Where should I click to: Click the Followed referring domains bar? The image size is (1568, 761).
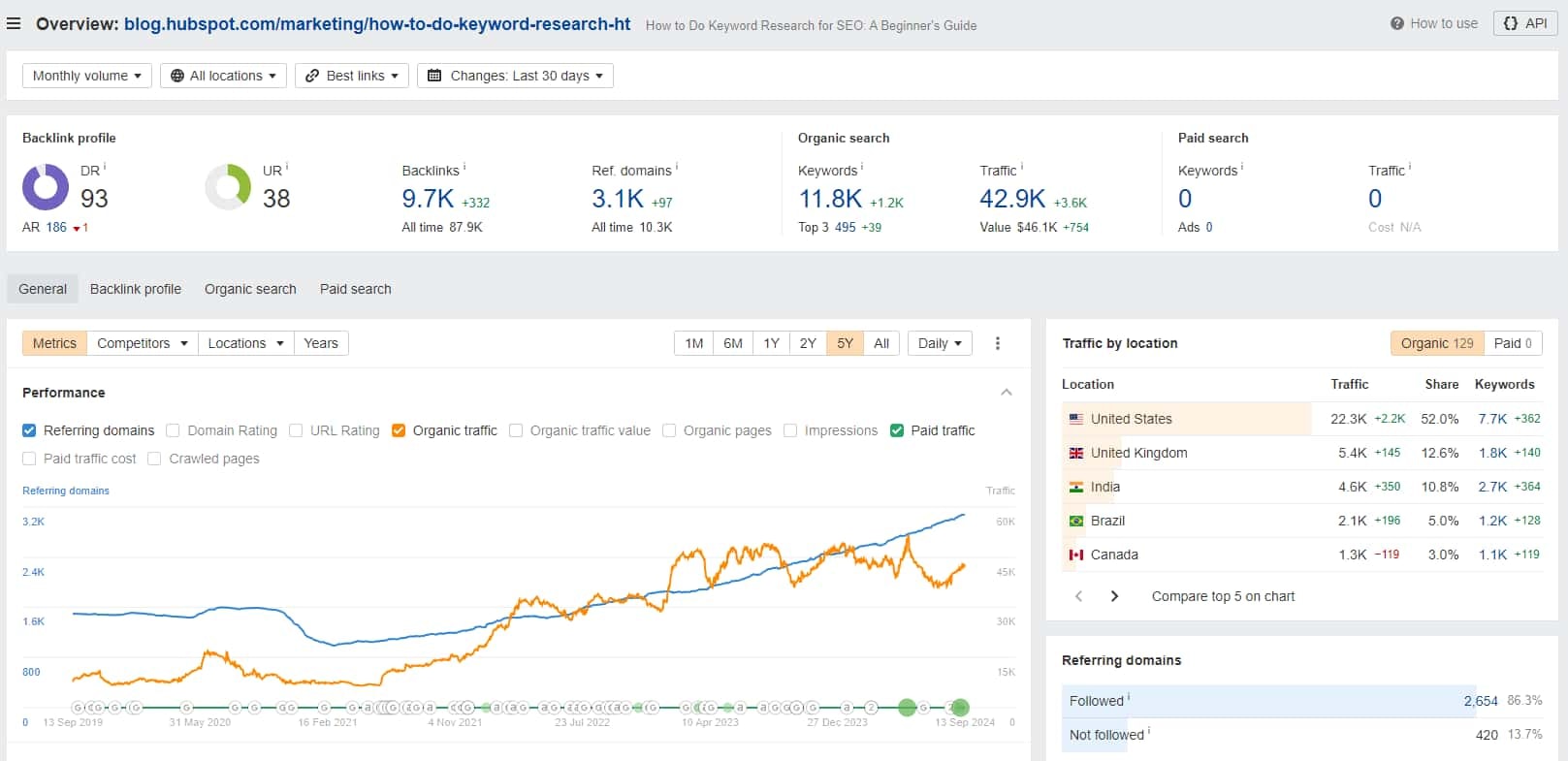pyautogui.click(x=1302, y=701)
